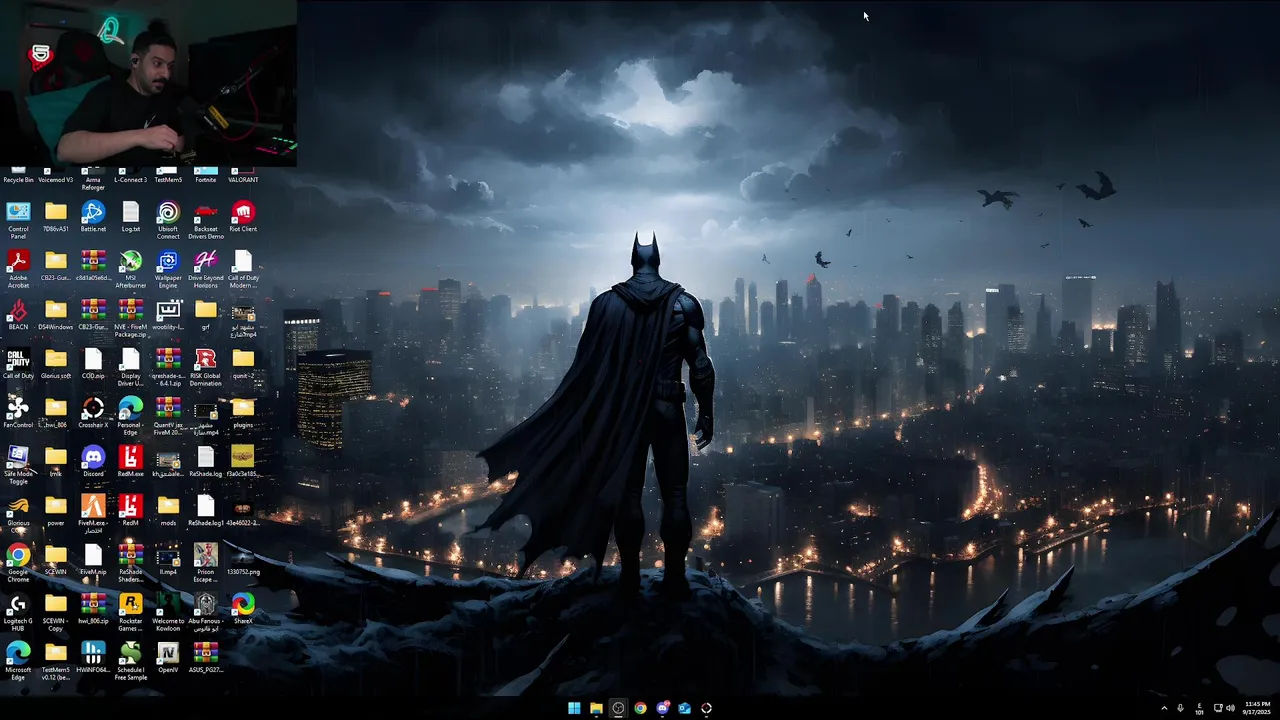This screenshot has width=1280, height=720.
Task: Launch Discord desktop shortcut
Action: (93, 462)
